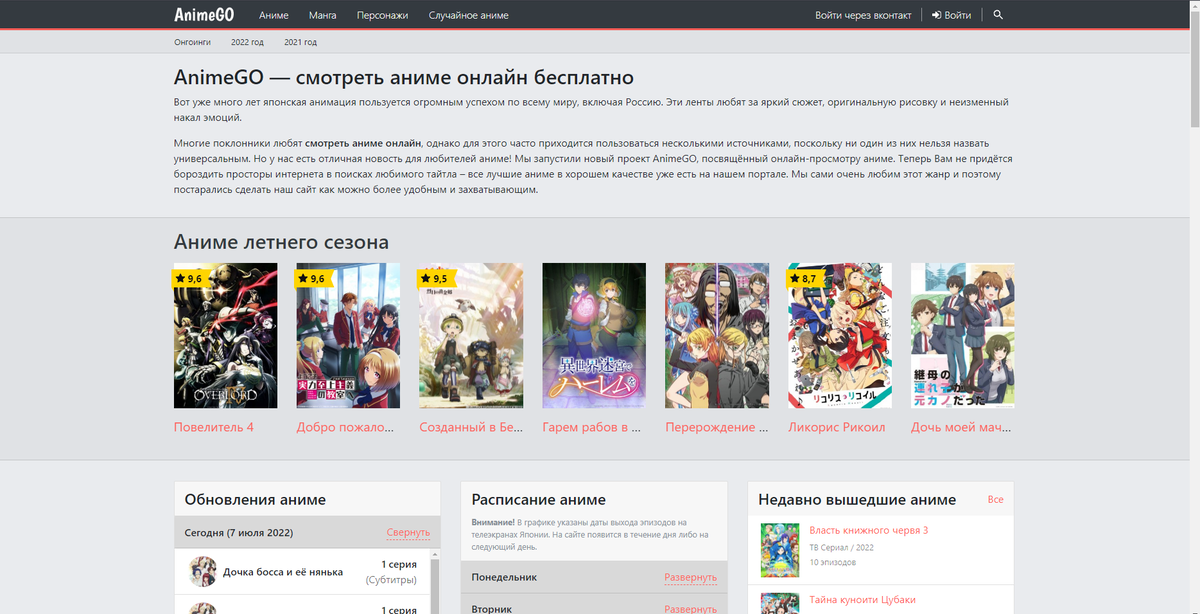The image size is (1200, 614).
Task: Open the Дочь моей мачехи poster
Action: (x=963, y=335)
